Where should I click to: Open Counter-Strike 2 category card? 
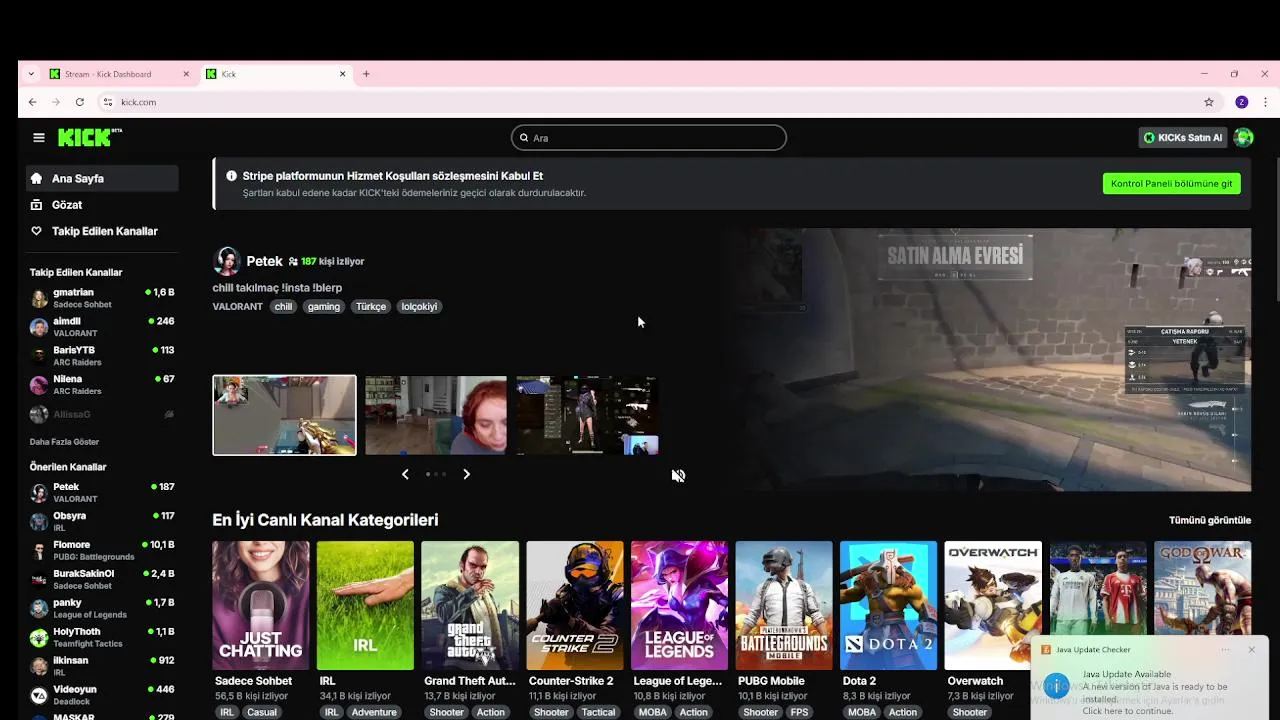[x=575, y=605]
